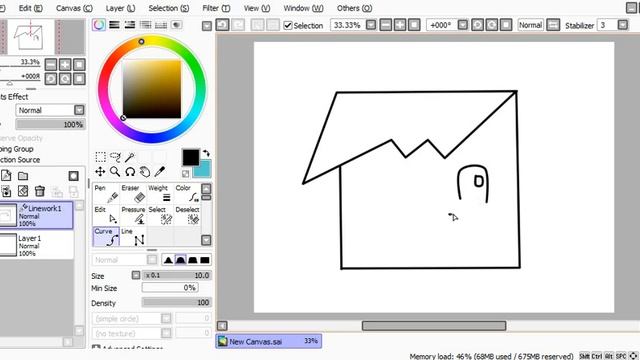Select the Linework1 layer
This screenshot has height=360, width=640.
click(x=36, y=215)
